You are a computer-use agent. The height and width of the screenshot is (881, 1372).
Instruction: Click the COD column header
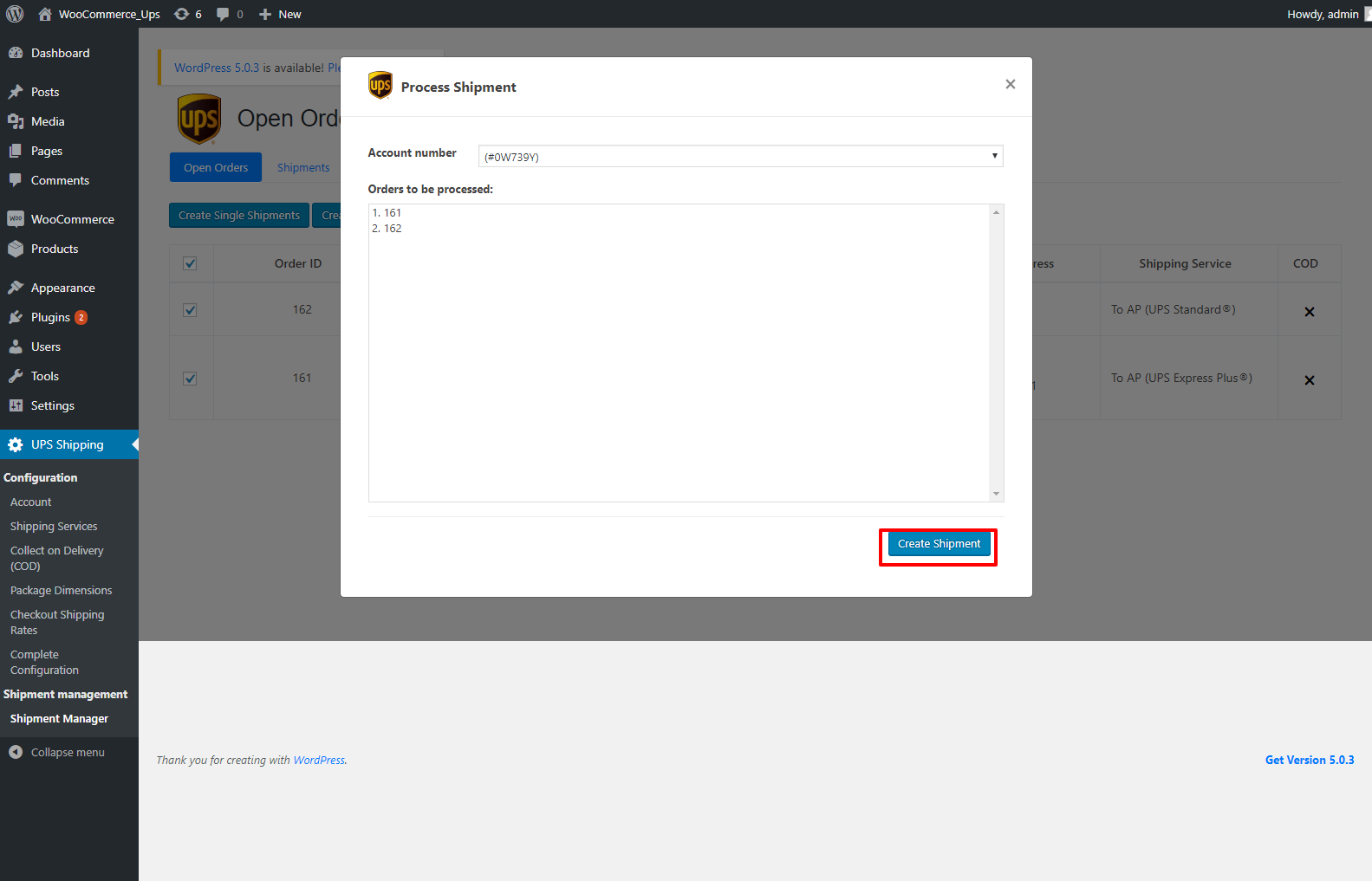point(1305,263)
